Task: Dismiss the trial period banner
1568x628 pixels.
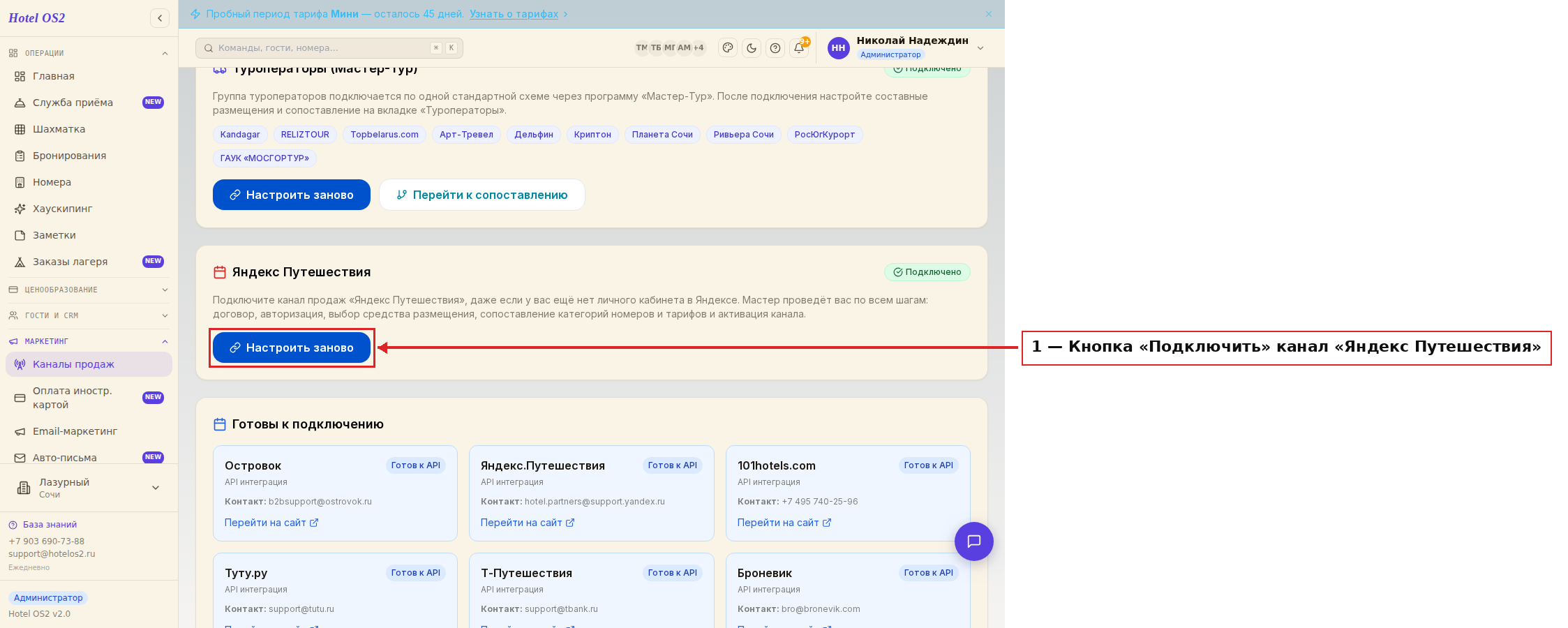Action: (x=989, y=14)
